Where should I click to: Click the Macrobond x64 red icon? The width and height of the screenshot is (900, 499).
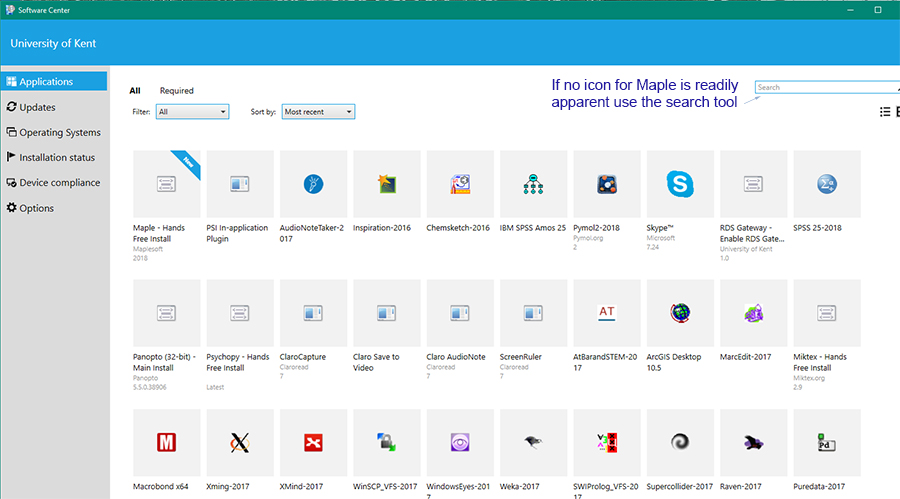pyautogui.click(x=167, y=442)
